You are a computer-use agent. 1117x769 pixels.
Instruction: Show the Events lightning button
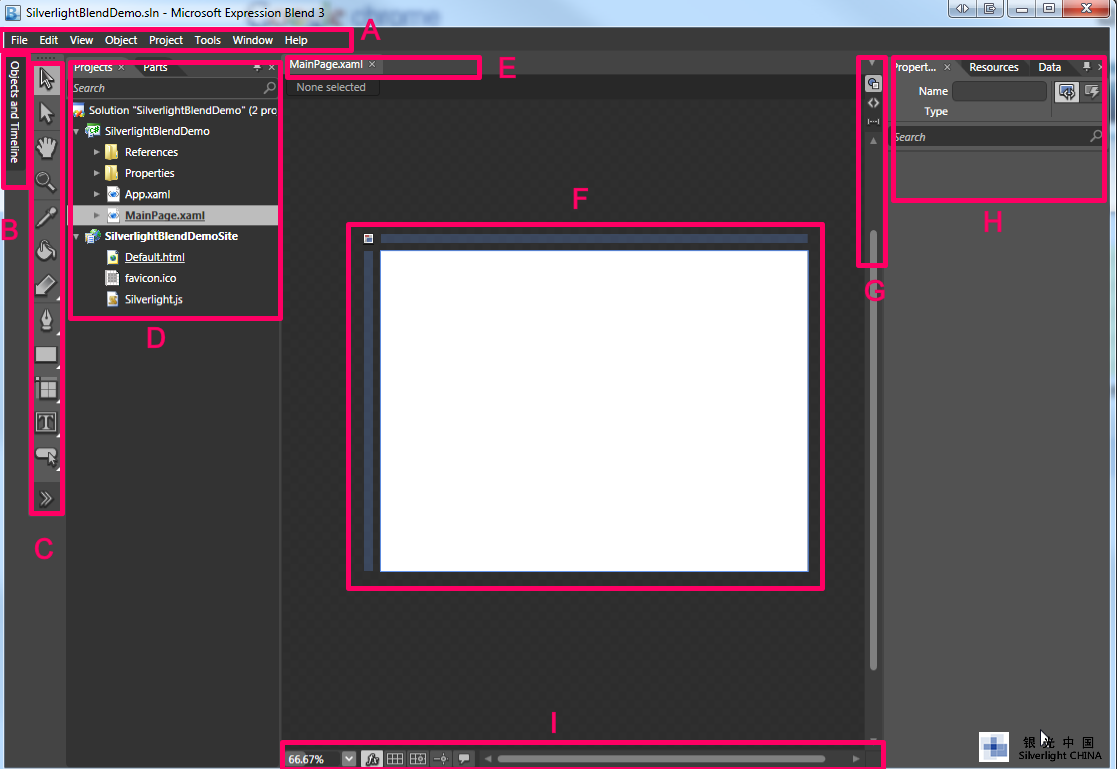tap(1091, 91)
